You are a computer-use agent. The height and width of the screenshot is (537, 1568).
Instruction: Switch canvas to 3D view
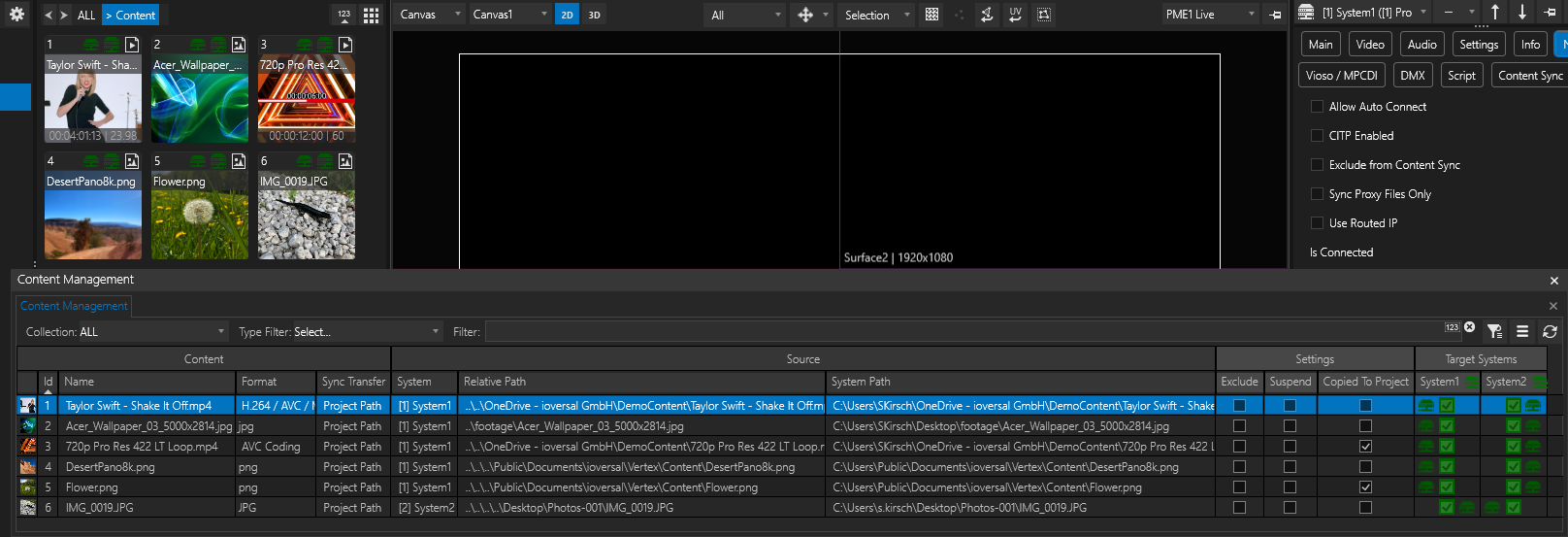pyautogui.click(x=594, y=15)
